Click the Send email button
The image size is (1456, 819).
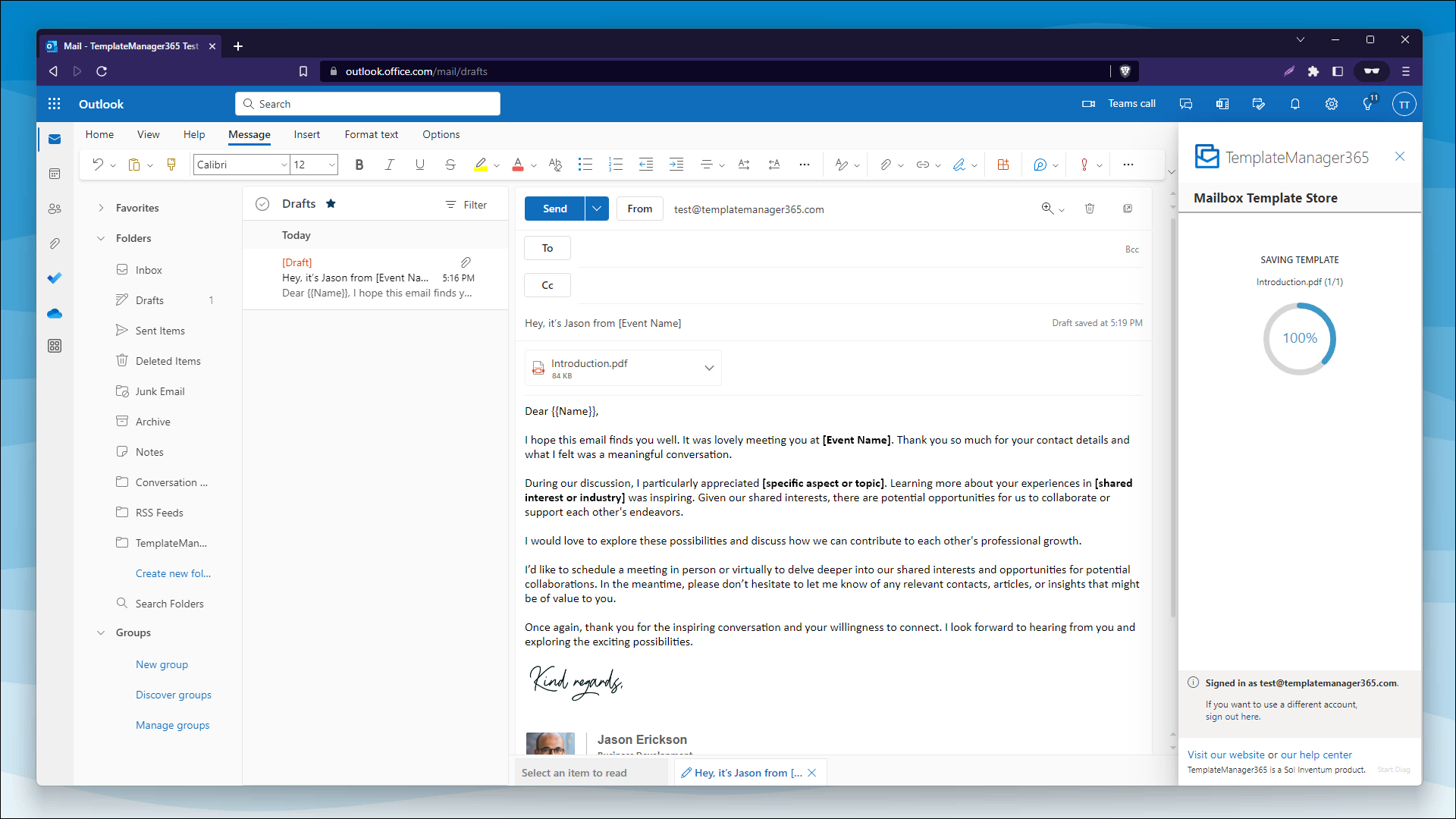click(x=554, y=208)
